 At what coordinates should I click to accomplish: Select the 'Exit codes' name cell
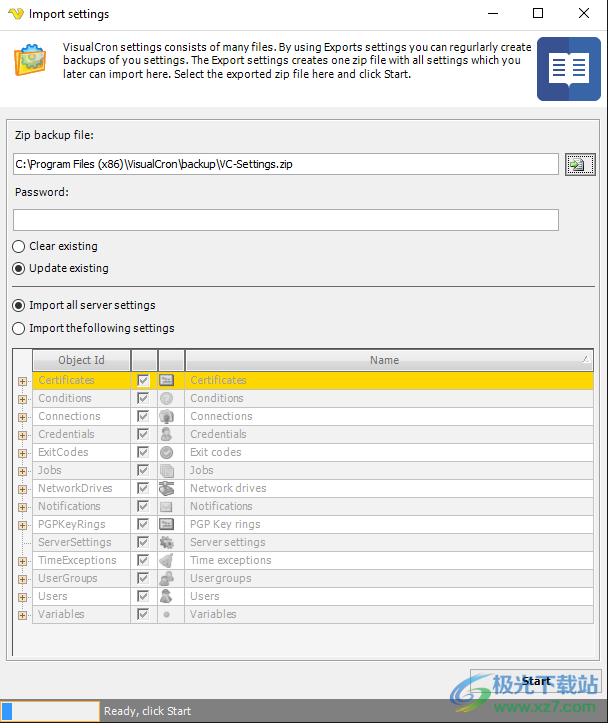[389, 452]
